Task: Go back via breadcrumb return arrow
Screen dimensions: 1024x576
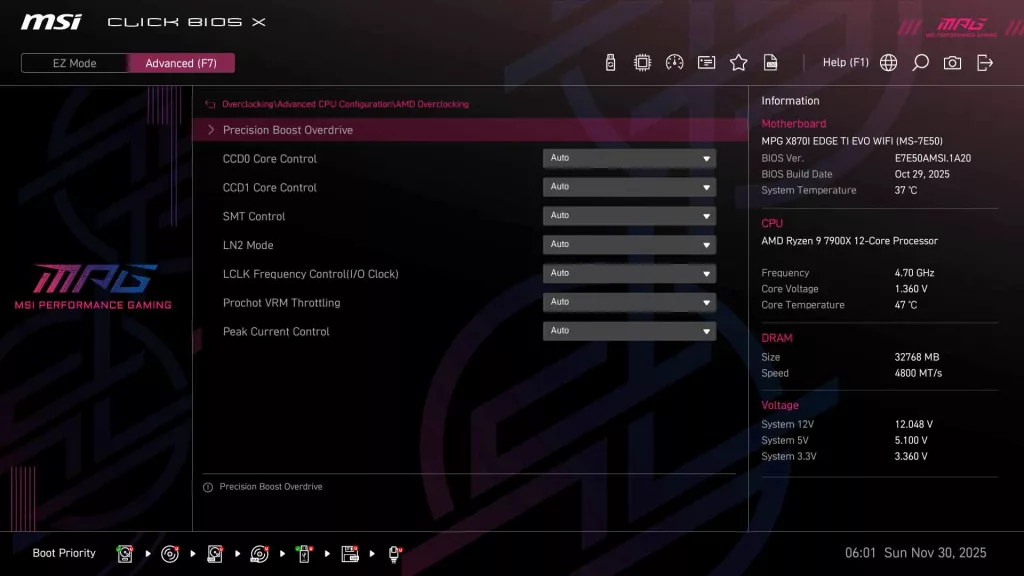Action: 210,104
